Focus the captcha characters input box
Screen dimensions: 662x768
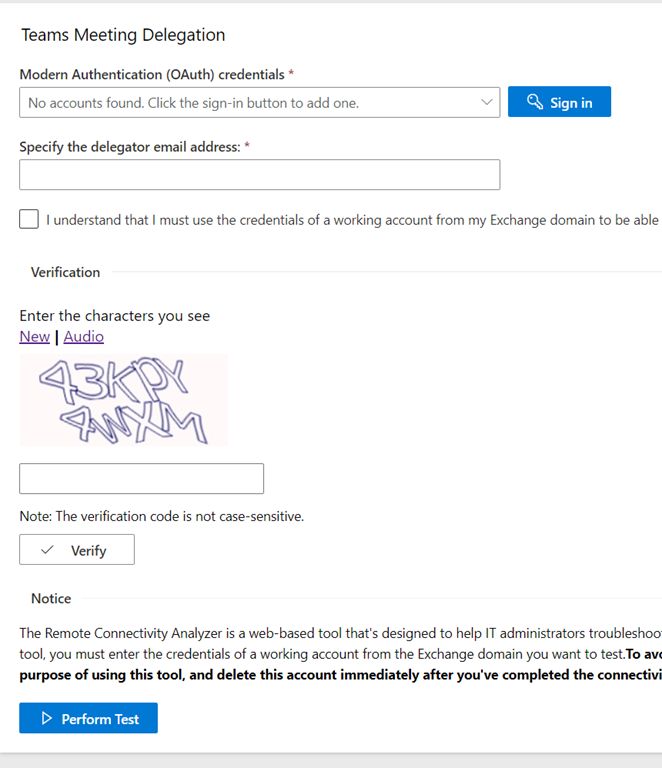coord(141,478)
